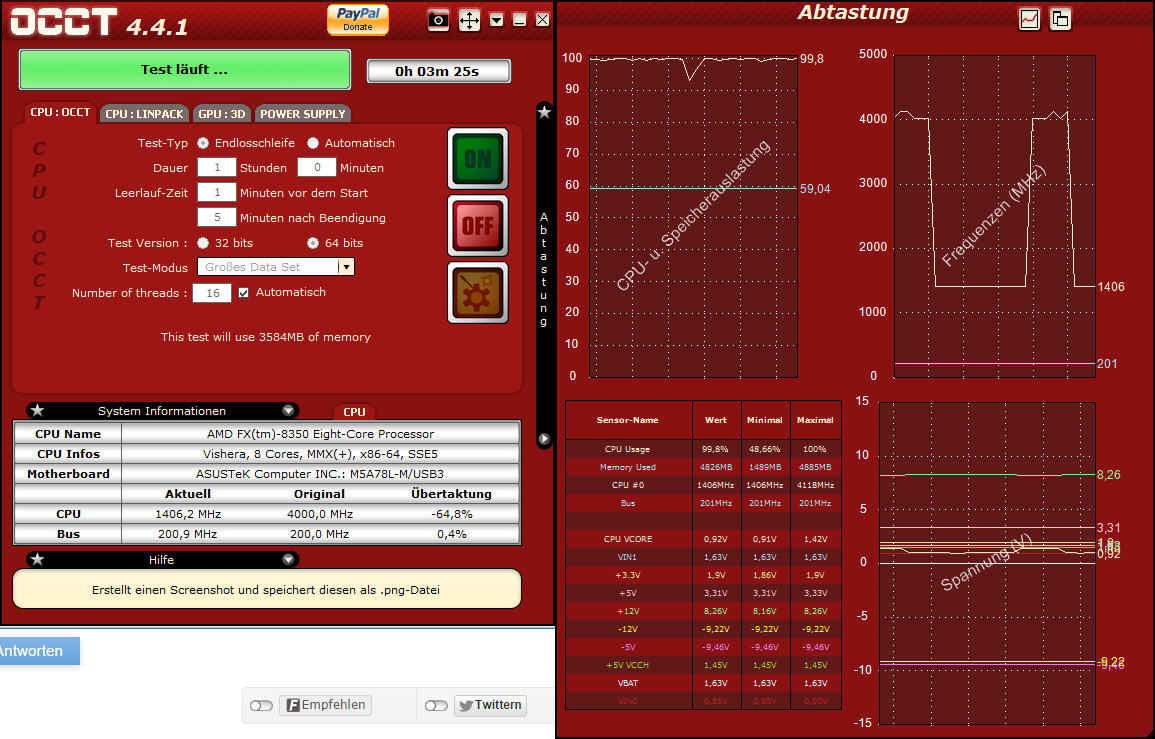
Task: Switch to the CPU : LINPACK tab
Action: pyautogui.click(x=144, y=113)
